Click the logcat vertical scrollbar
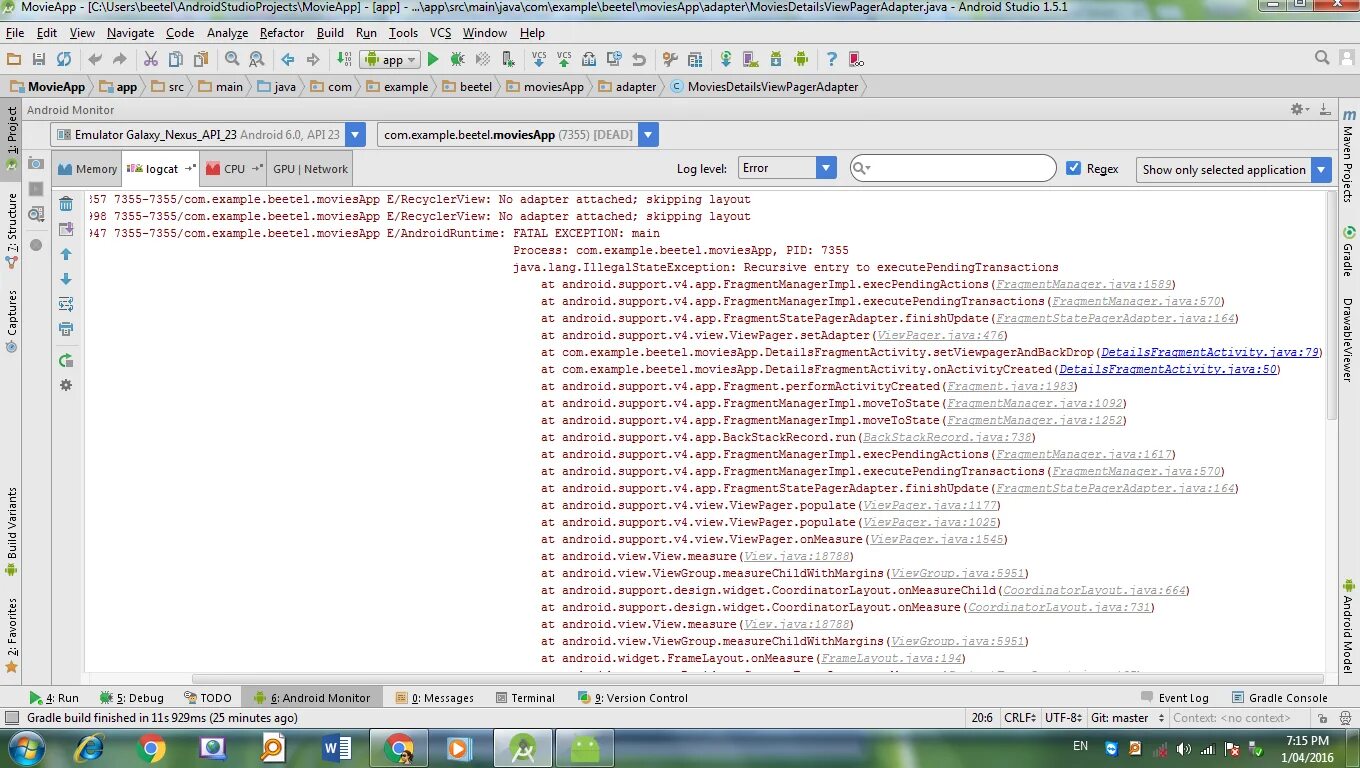This screenshot has height=768, width=1360. pyautogui.click(x=1331, y=305)
